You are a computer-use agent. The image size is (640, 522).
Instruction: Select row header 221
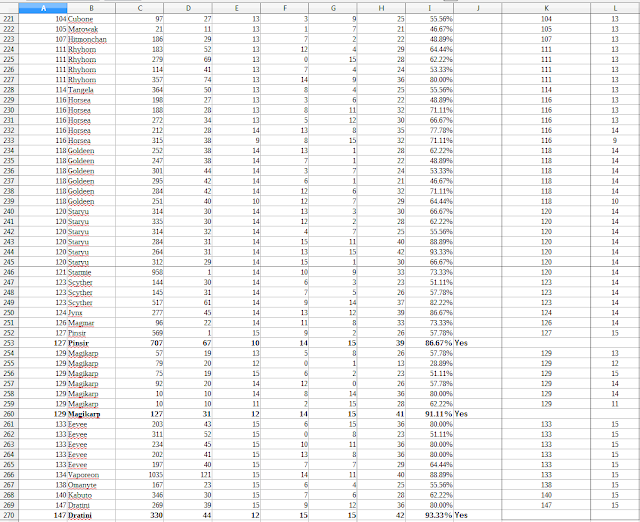click(9, 19)
